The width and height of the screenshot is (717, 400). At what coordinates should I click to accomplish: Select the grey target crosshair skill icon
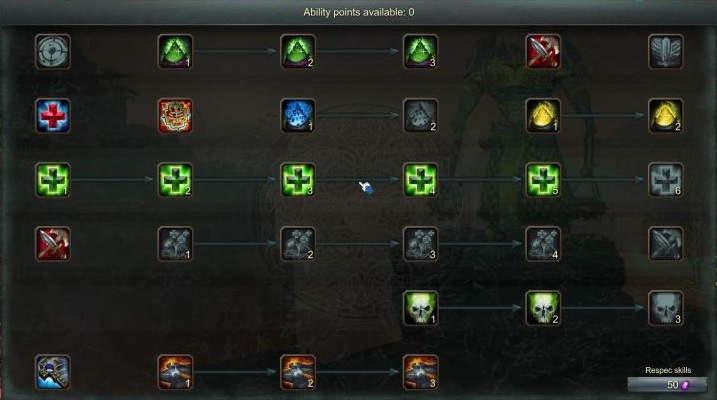tap(53, 52)
